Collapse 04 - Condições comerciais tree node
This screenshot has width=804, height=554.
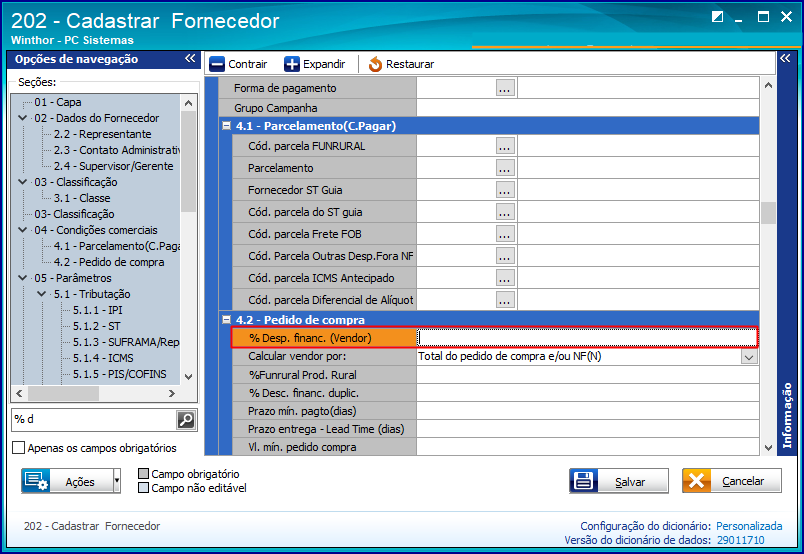(x=23, y=230)
